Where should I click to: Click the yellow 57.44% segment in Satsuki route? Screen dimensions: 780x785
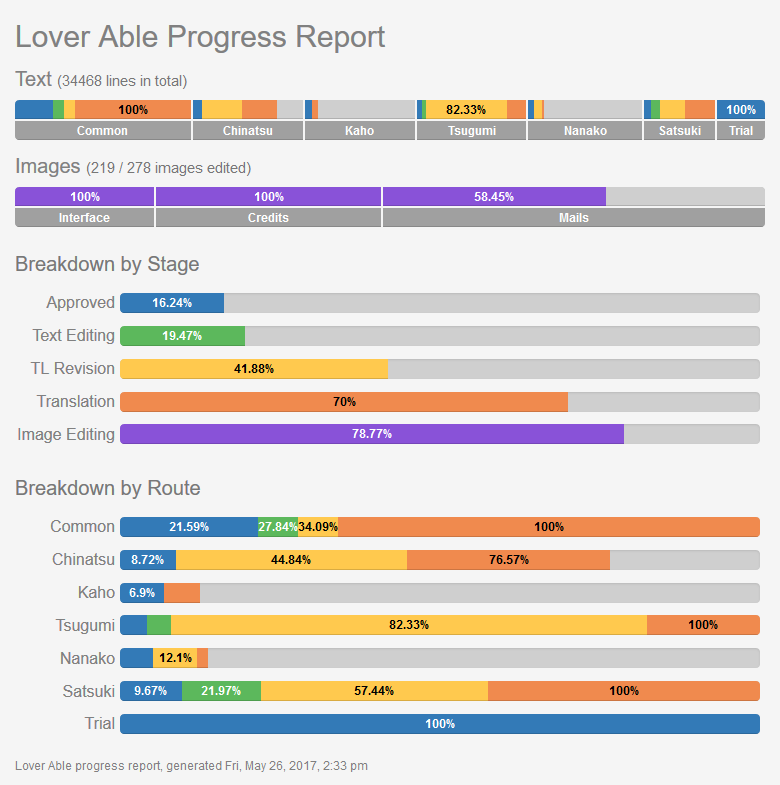(374, 691)
